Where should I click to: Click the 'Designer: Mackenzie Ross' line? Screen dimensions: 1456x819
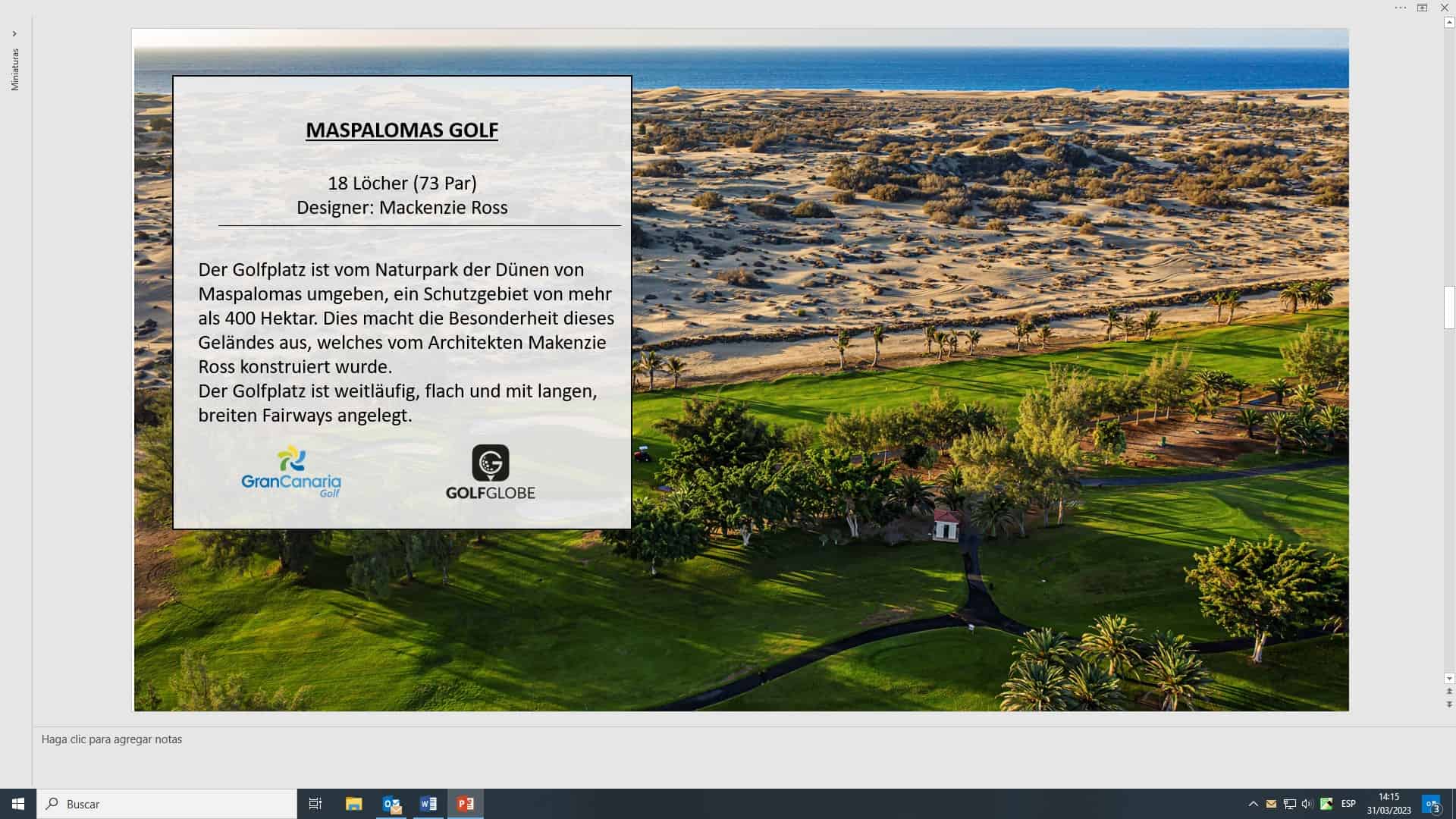402,207
